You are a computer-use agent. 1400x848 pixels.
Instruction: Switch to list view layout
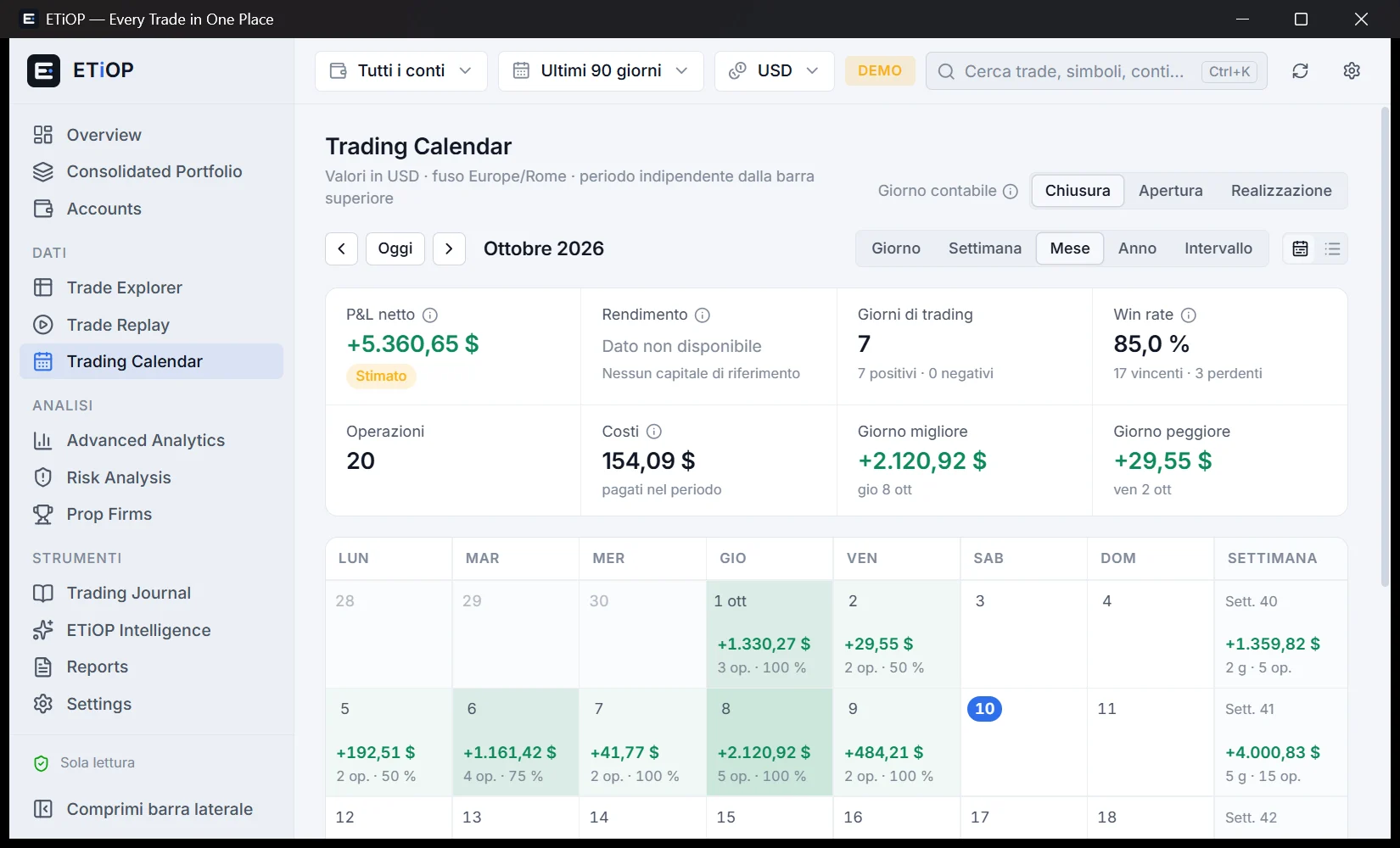click(1332, 248)
